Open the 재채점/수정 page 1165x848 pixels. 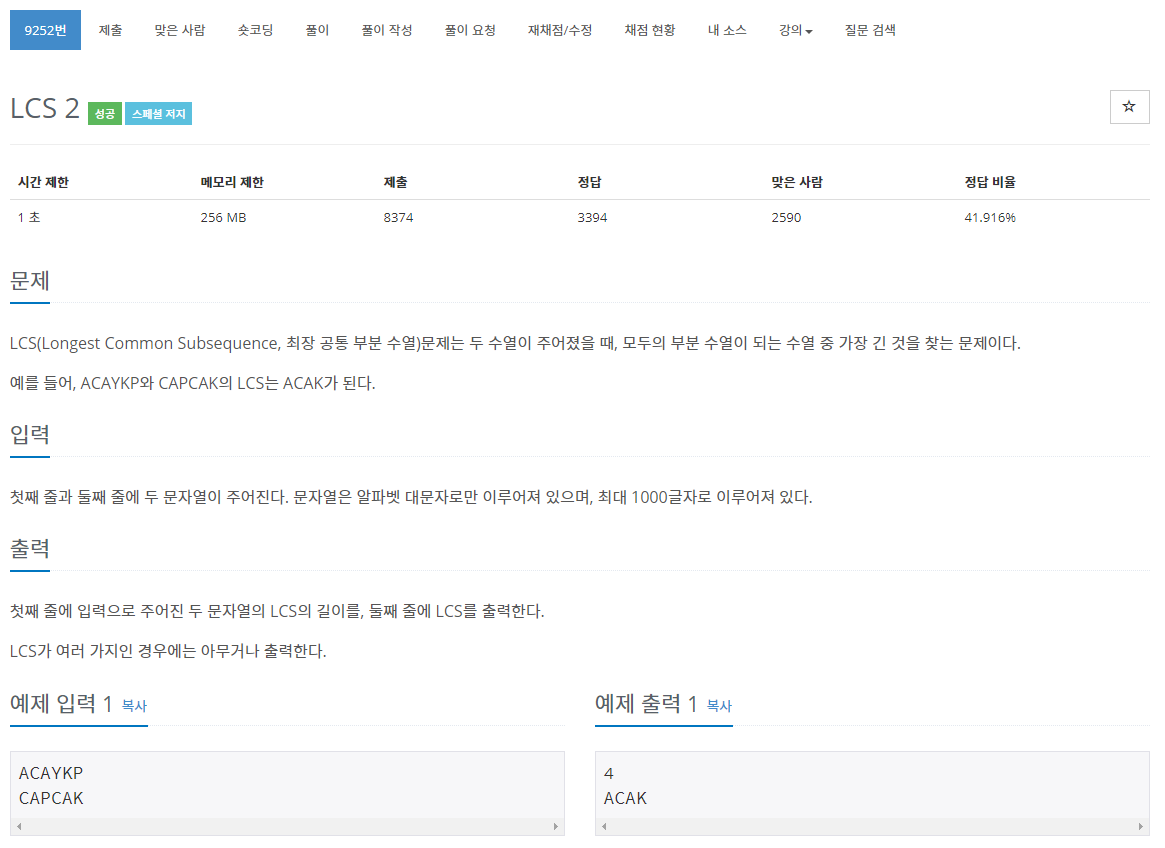click(560, 30)
